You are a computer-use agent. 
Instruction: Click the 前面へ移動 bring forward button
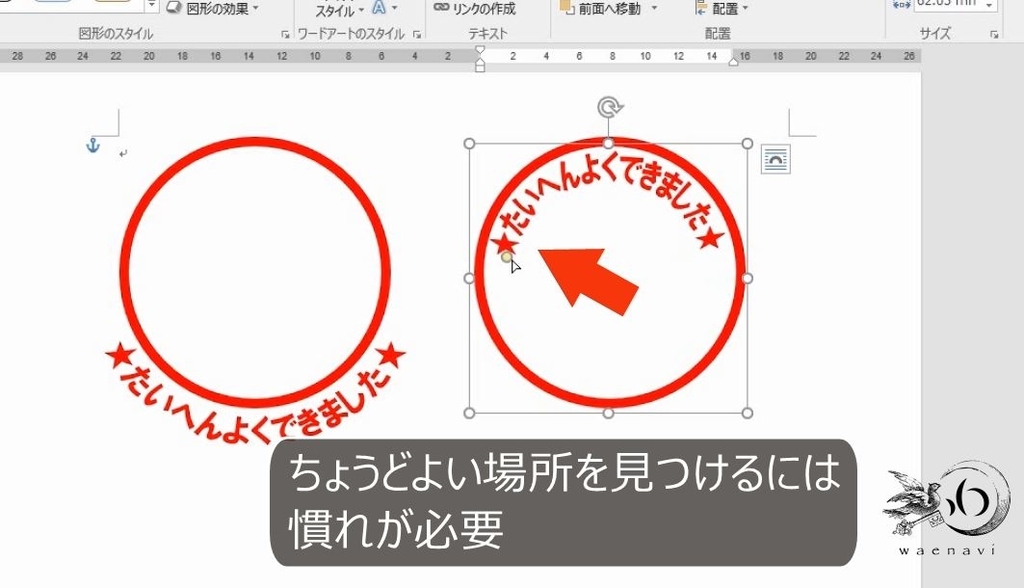coord(601,8)
